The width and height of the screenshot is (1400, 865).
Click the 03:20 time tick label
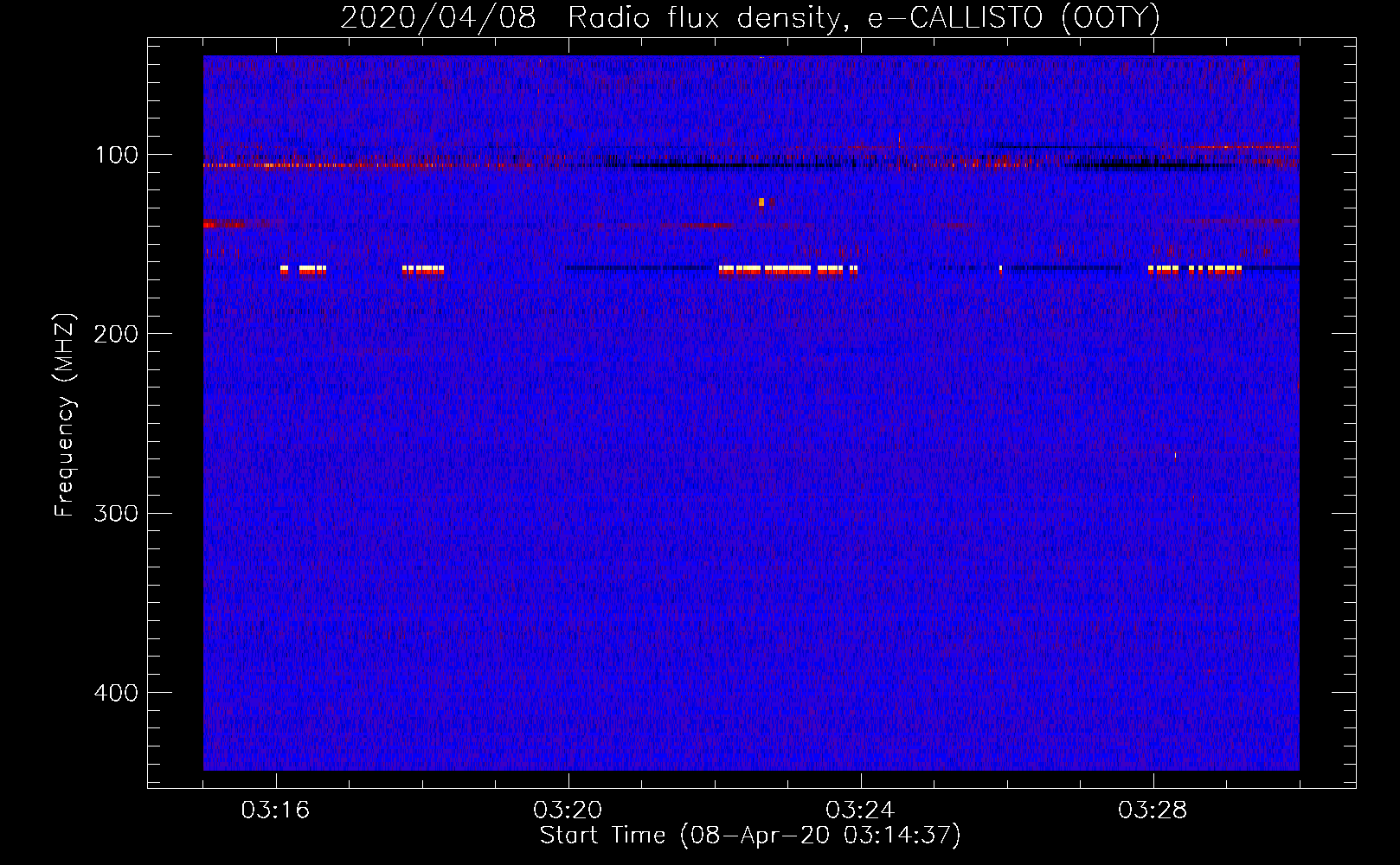(568, 811)
